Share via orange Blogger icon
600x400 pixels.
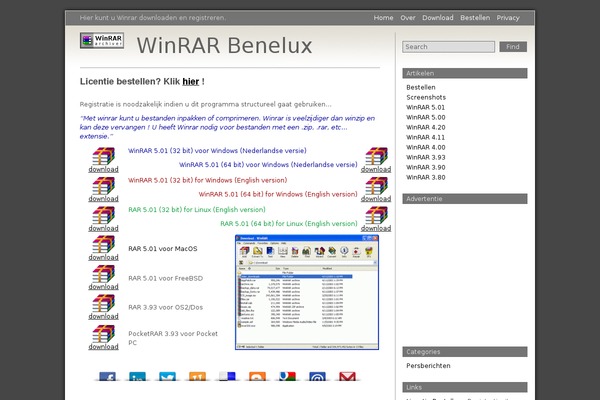tap(257, 376)
